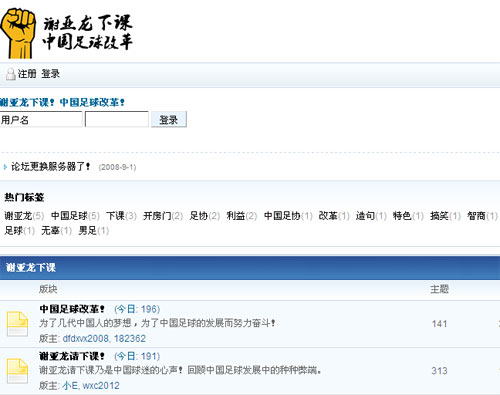500x395 pixels.
Task: Click topic count 141
Action: (x=439, y=324)
